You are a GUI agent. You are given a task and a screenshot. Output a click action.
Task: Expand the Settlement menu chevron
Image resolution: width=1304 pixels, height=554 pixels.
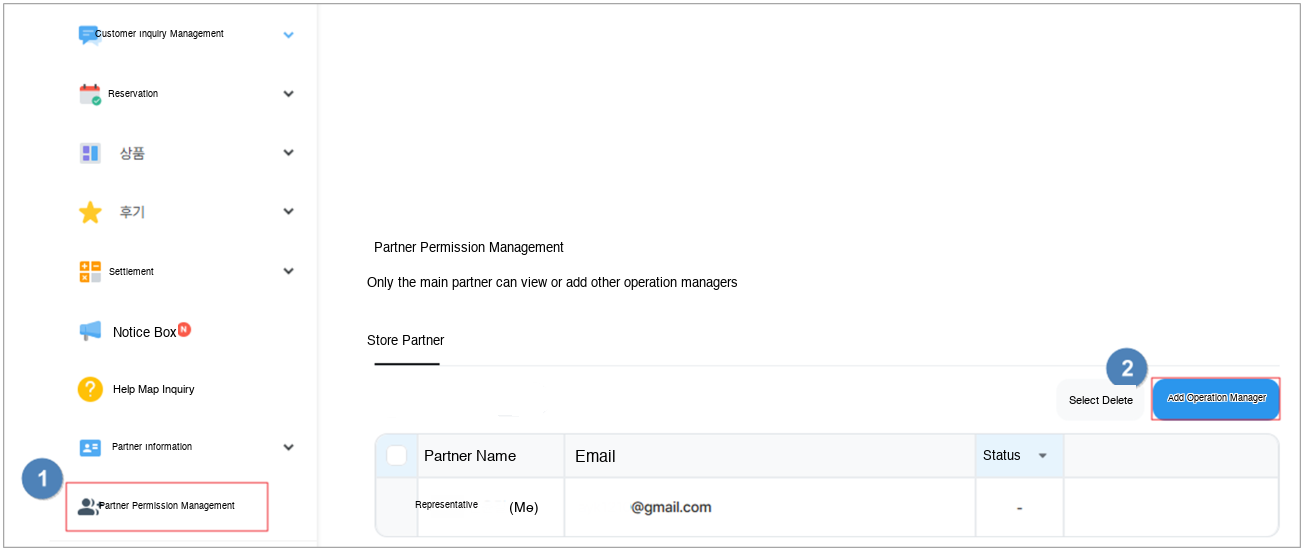[x=288, y=271]
